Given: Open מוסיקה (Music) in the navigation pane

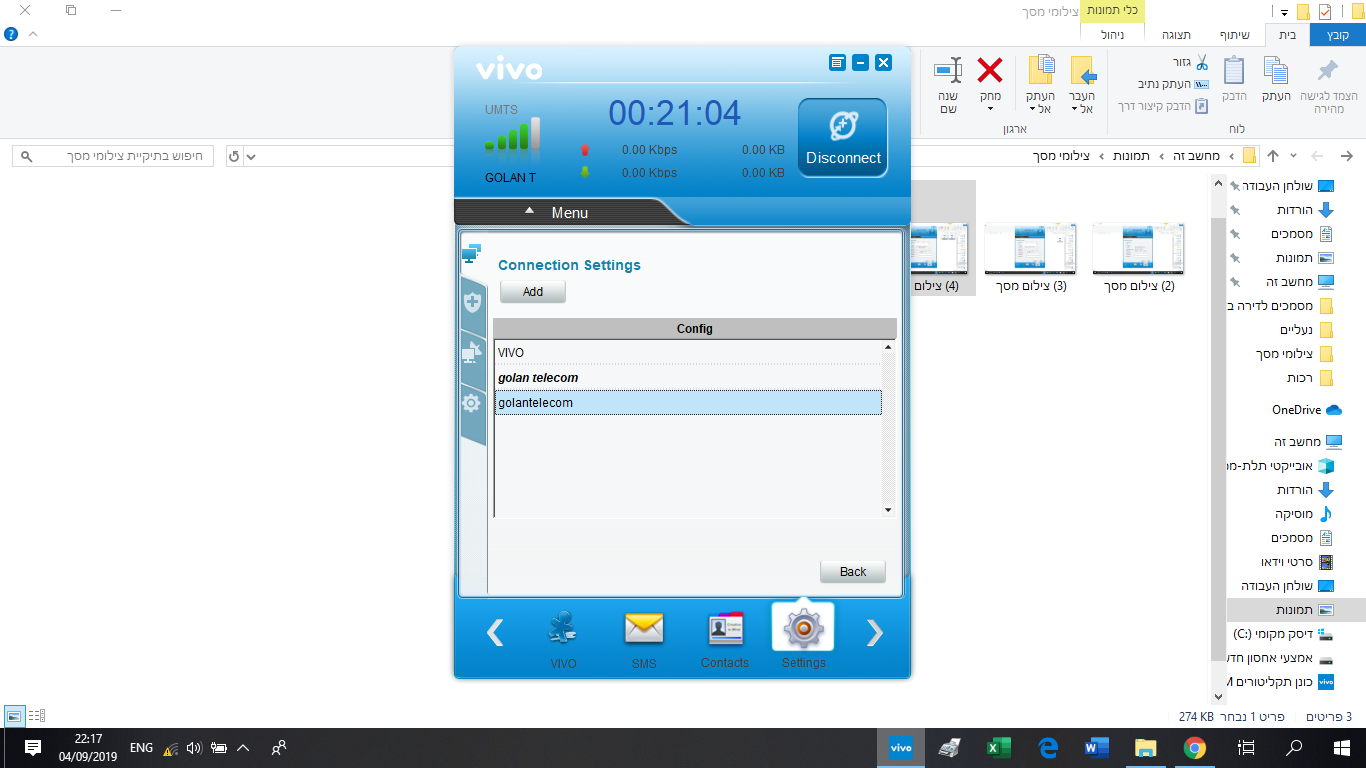Looking at the screenshot, I should 1304,514.
